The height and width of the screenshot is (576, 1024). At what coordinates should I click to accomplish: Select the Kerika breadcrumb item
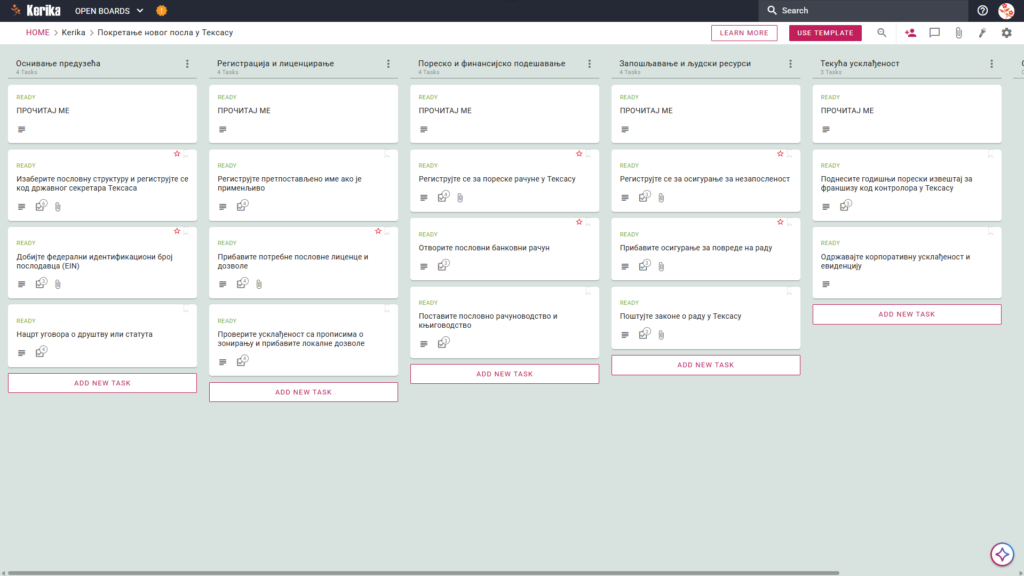[x=73, y=33]
